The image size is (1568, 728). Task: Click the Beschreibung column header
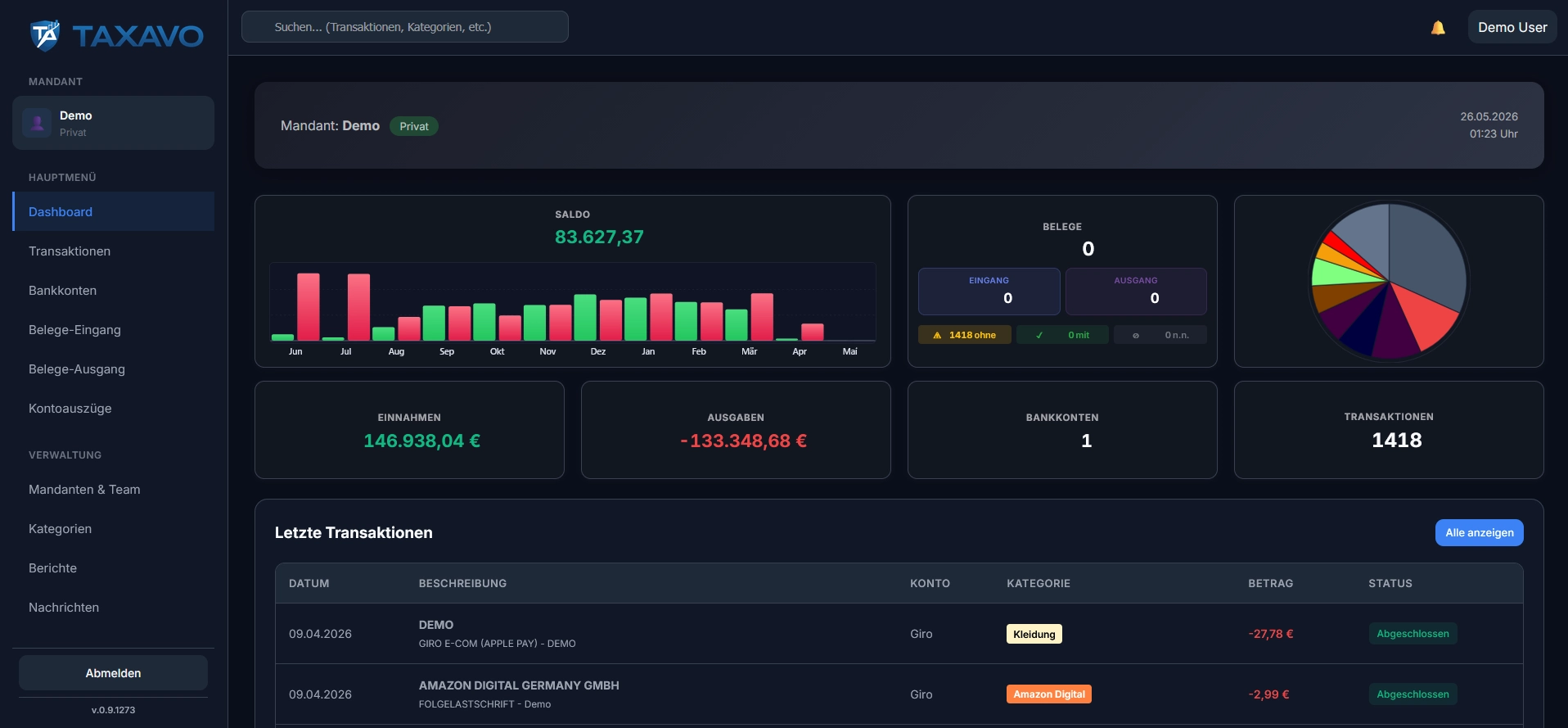coord(462,584)
